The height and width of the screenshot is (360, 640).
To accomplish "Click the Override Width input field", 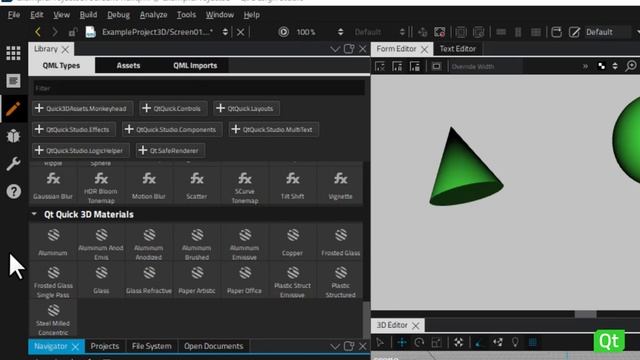I will pos(485,66).
